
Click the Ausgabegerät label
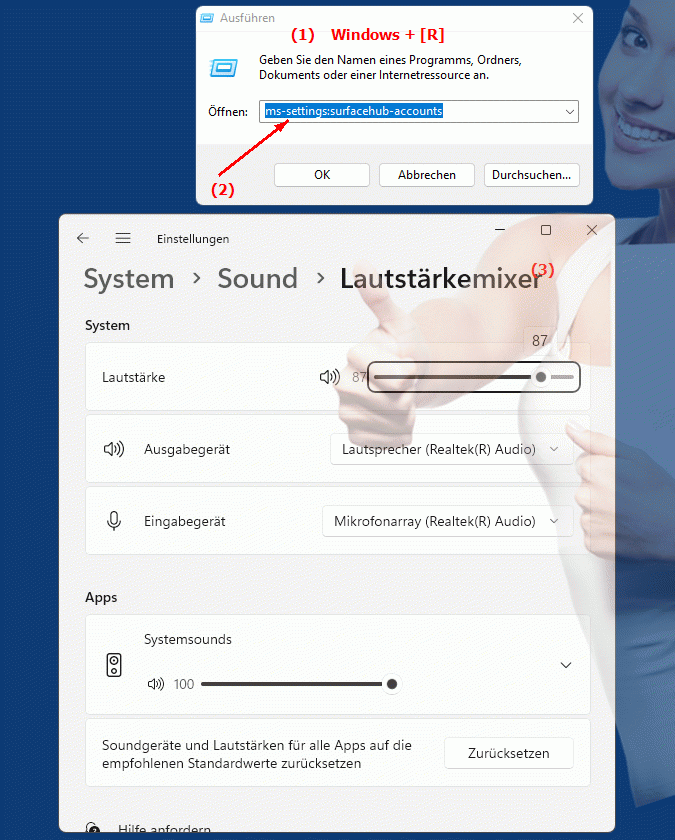(x=187, y=449)
